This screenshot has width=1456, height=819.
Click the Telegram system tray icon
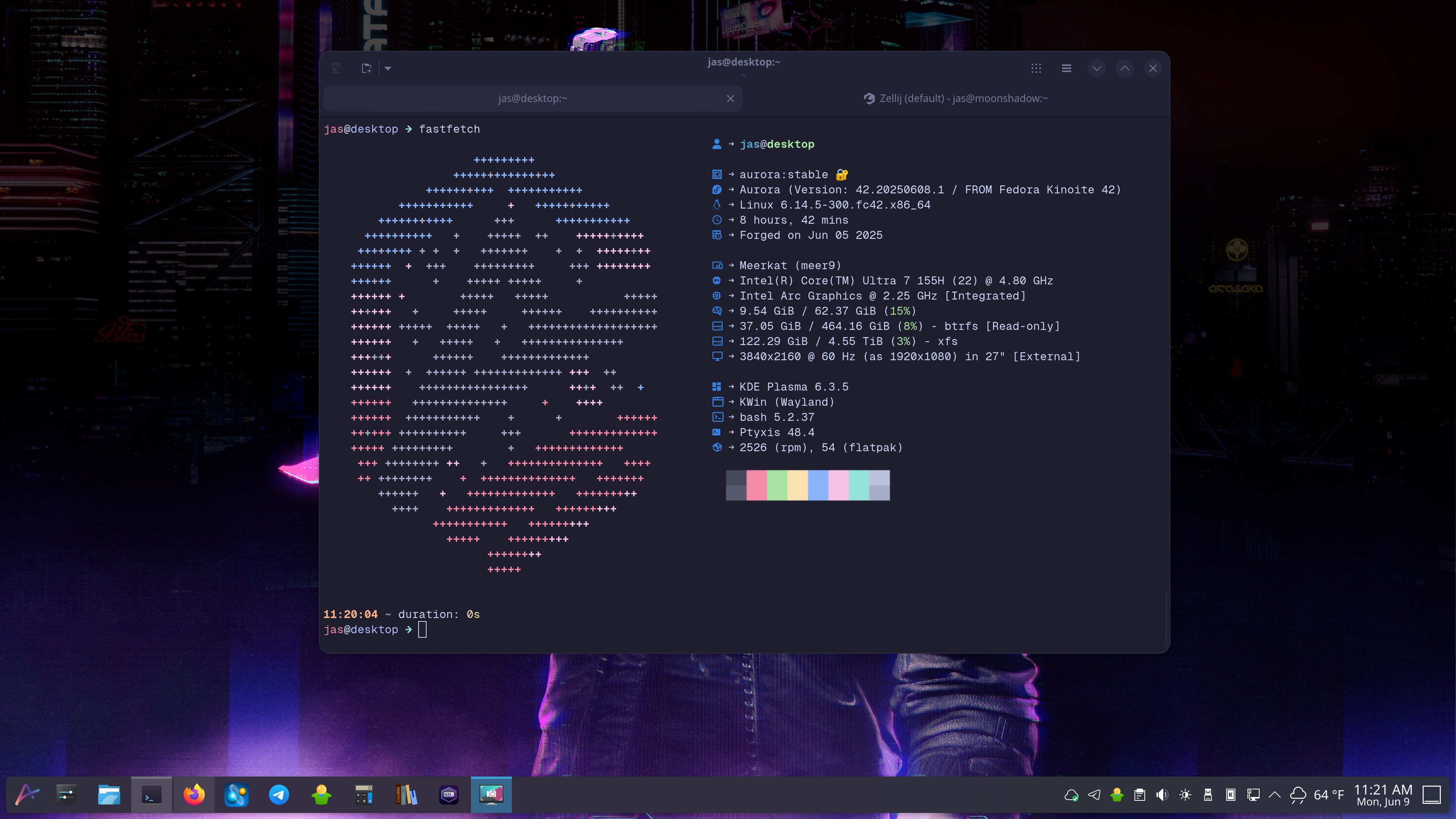coord(1094,795)
